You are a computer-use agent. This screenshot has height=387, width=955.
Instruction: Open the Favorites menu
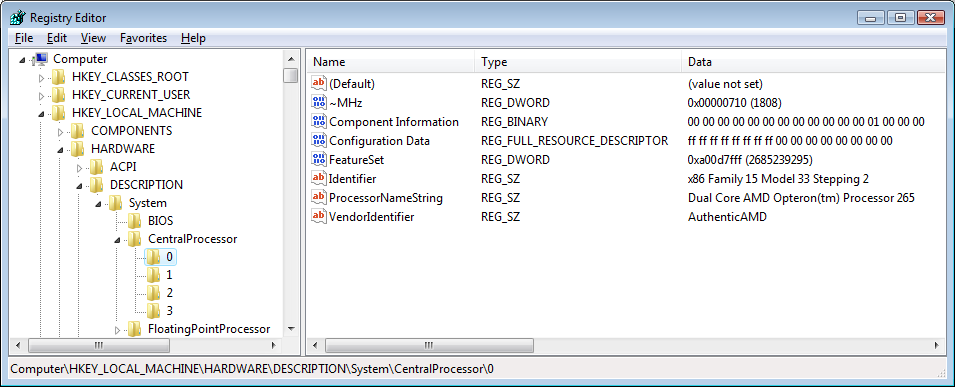click(x=144, y=38)
